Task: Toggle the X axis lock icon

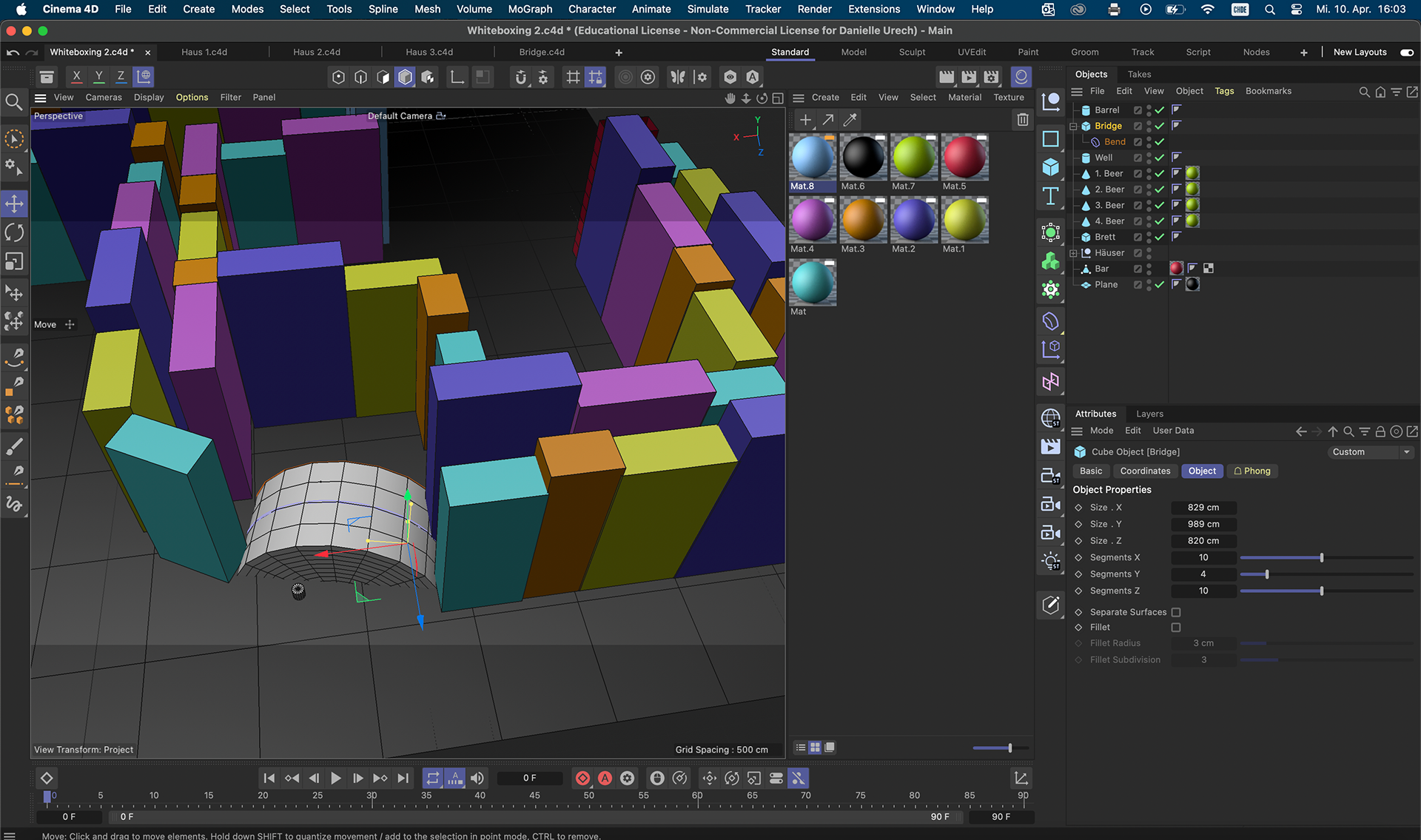Action: pyautogui.click(x=76, y=76)
